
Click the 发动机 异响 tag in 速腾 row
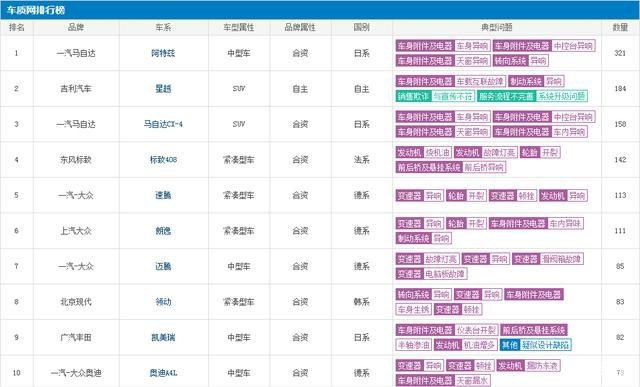click(x=563, y=196)
